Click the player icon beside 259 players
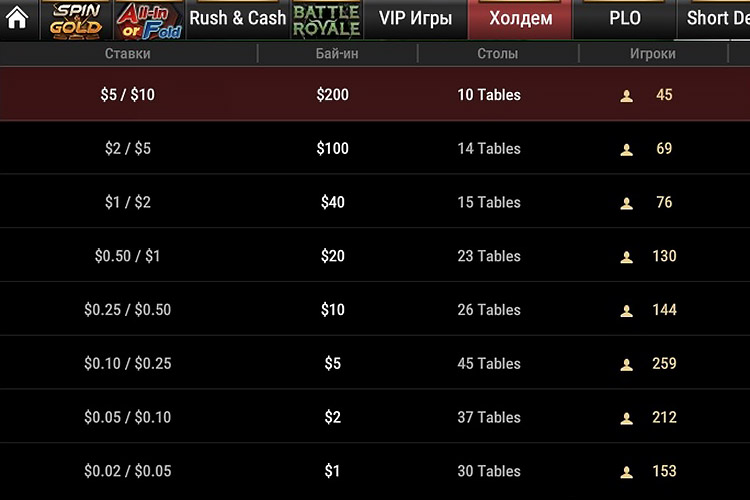This screenshot has height=500, width=750. 627,365
